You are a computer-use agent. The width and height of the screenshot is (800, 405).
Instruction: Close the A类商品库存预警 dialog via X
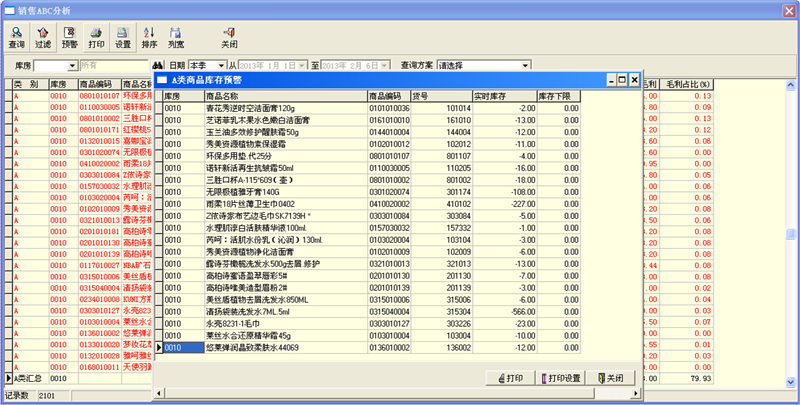(634, 80)
